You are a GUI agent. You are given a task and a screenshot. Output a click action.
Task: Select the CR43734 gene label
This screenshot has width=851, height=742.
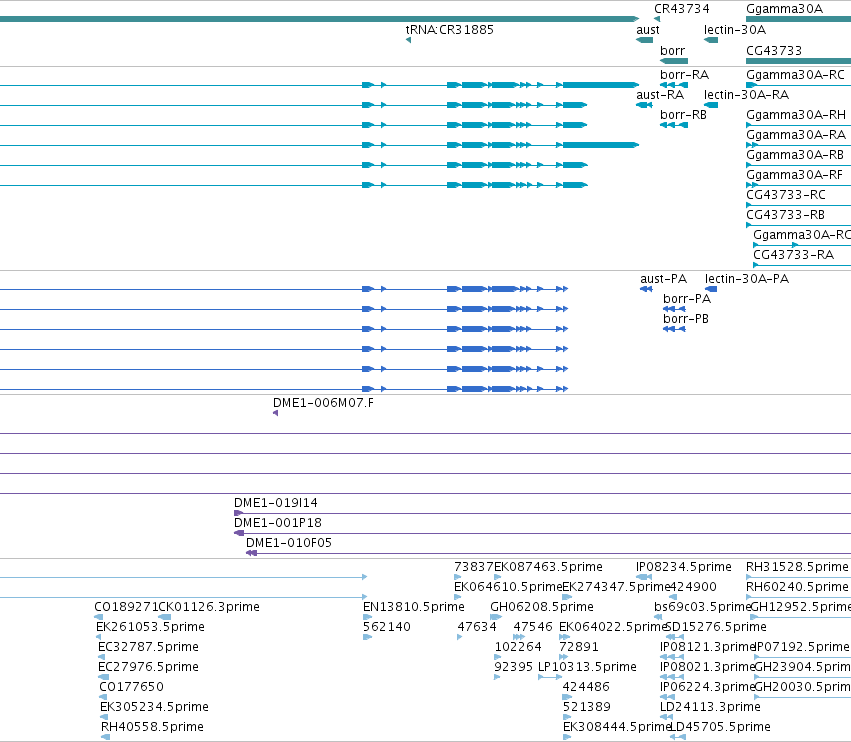click(x=681, y=9)
